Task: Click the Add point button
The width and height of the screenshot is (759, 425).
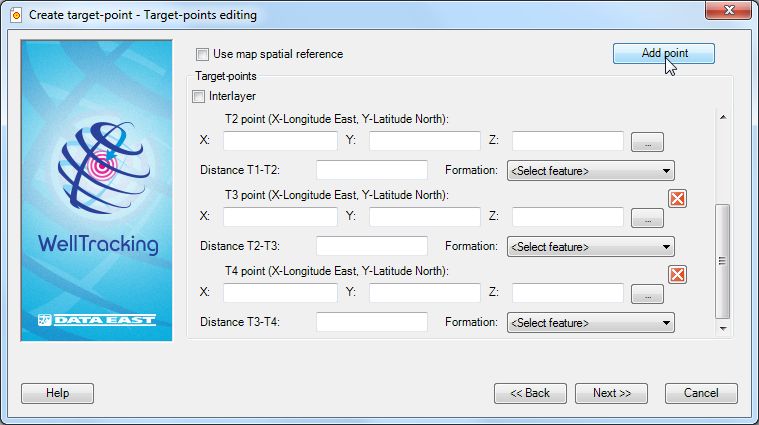Action: point(664,53)
